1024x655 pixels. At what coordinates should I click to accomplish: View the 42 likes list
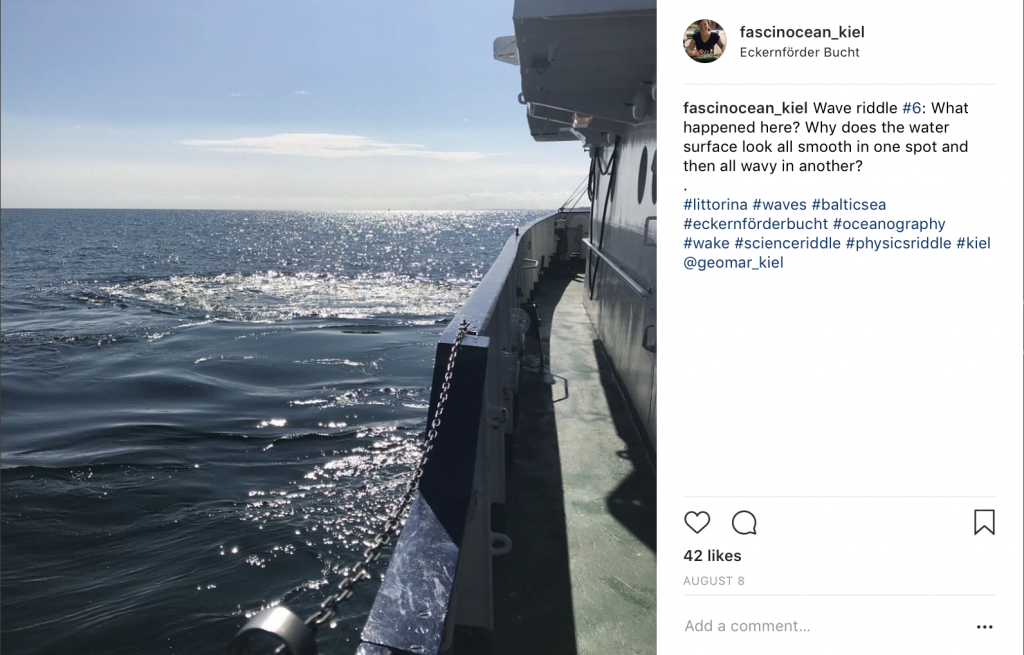coord(712,556)
